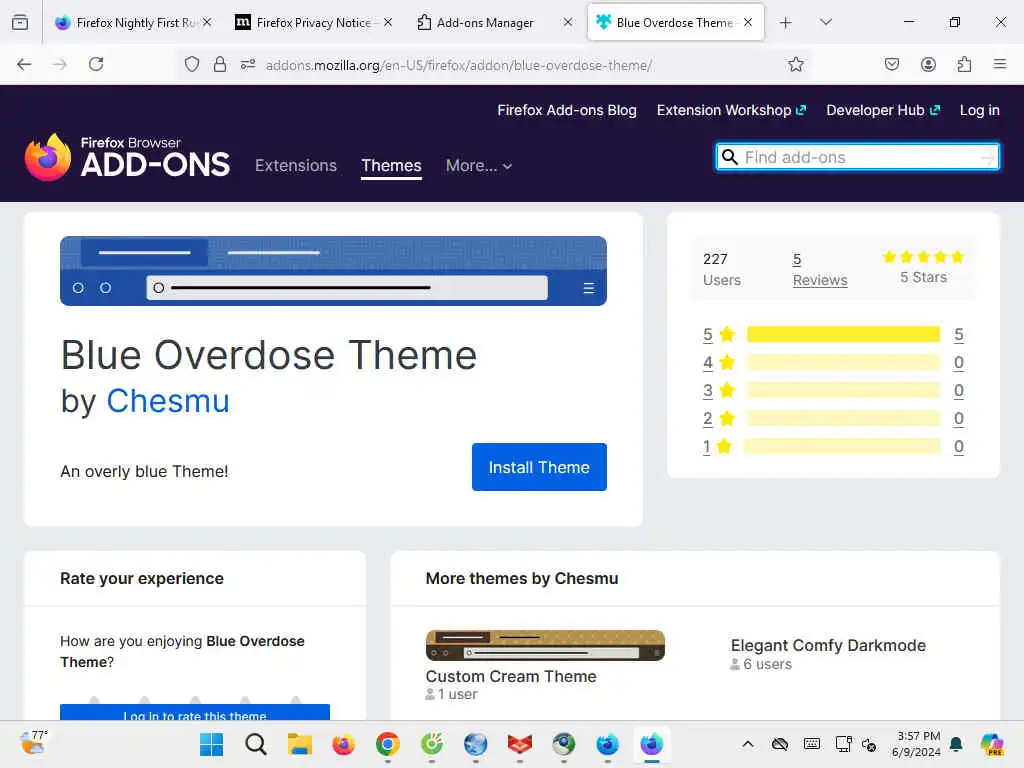The image size is (1024, 768).
Task: Open Elegant Comfy Darkmode theme
Action: (827, 646)
